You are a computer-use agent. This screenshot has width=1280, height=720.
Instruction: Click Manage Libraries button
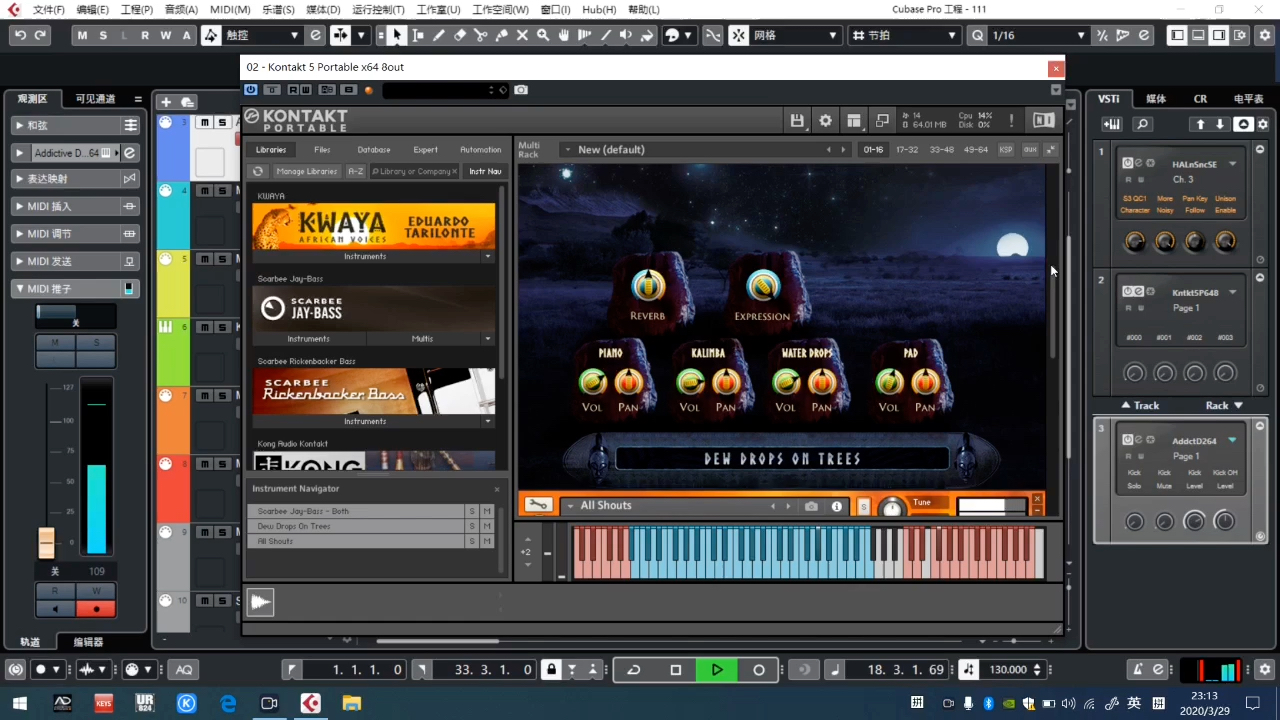pyautogui.click(x=307, y=171)
